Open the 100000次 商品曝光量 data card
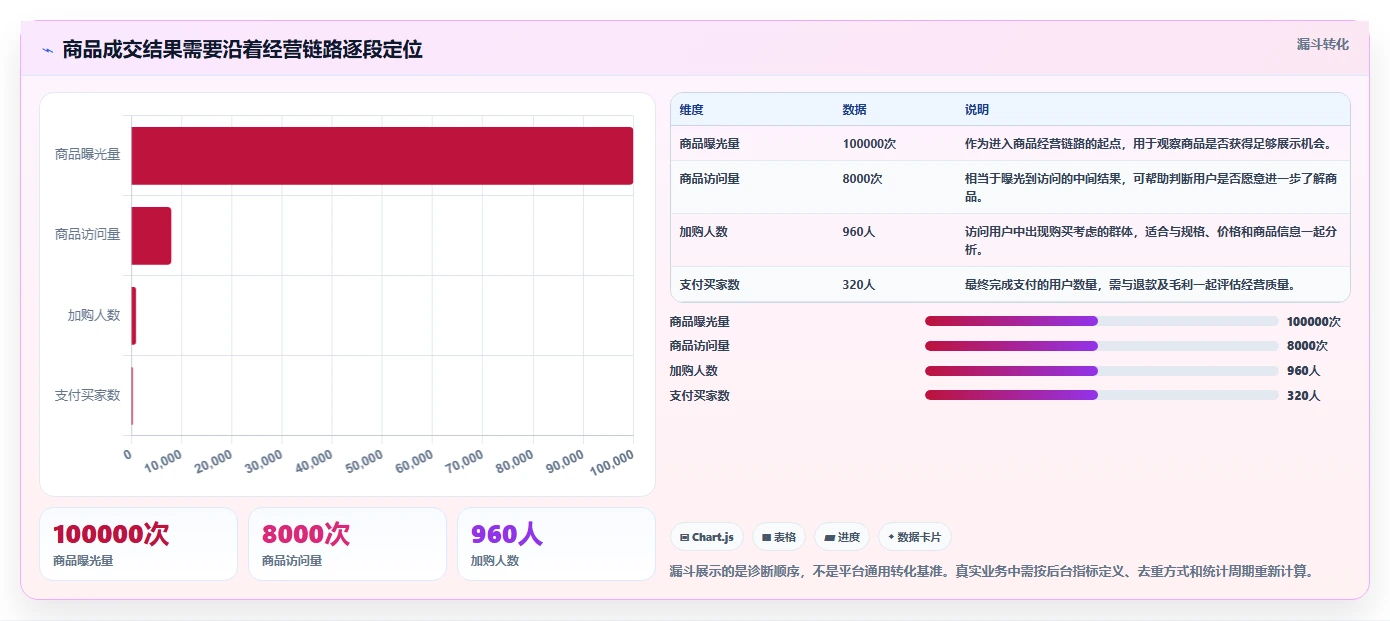1390x621 pixels. pyautogui.click(x=139, y=544)
